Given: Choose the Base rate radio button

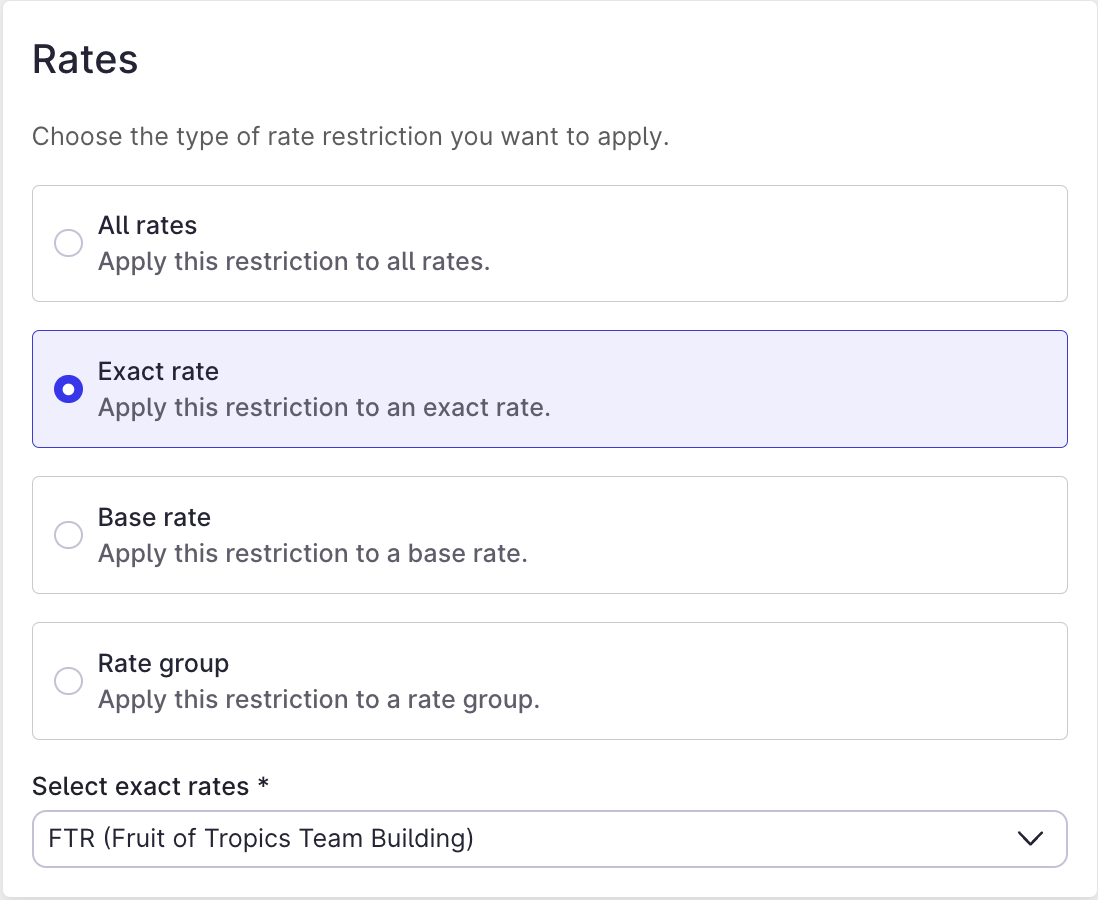Looking at the screenshot, I should [69, 535].
